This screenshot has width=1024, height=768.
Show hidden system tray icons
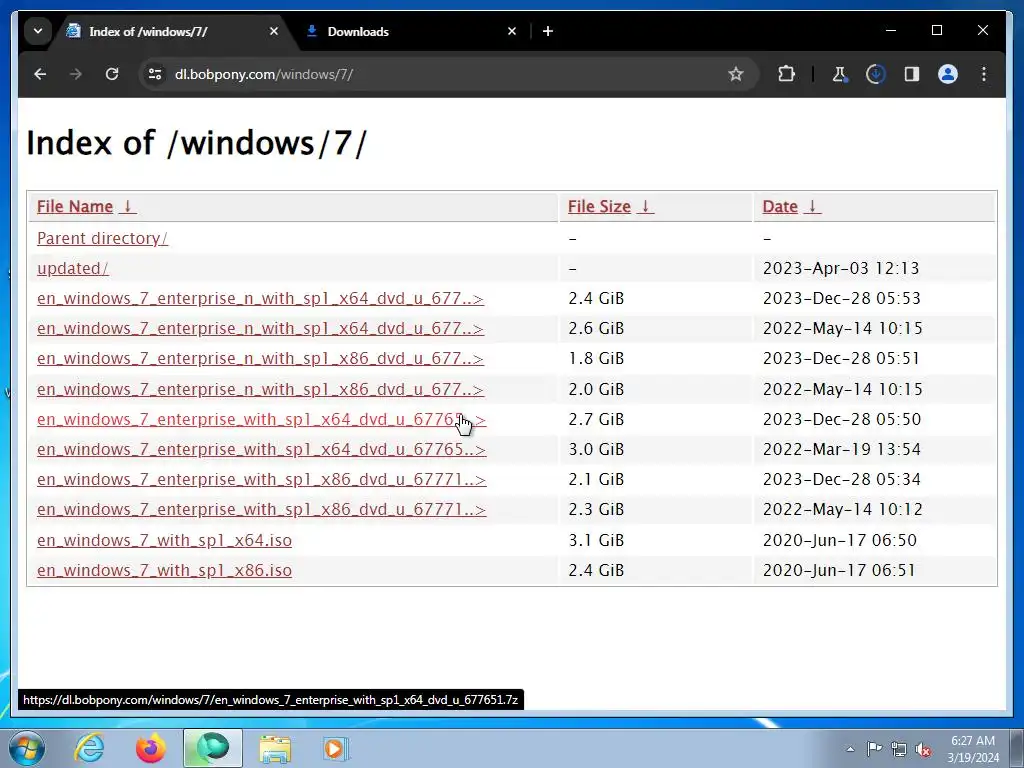[x=850, y=749]
